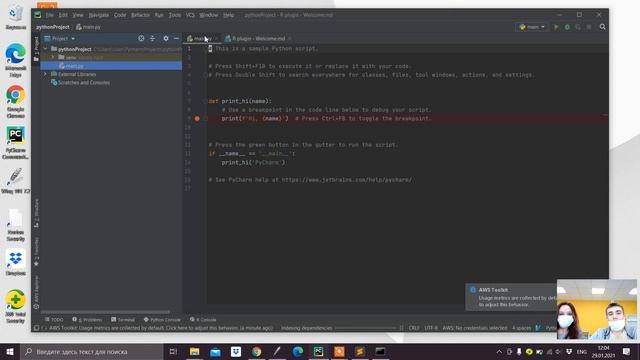Viewport: 640px width, 360px height.
Task: Click the jetbrains.com help link in code
Action: pos(347,180)
